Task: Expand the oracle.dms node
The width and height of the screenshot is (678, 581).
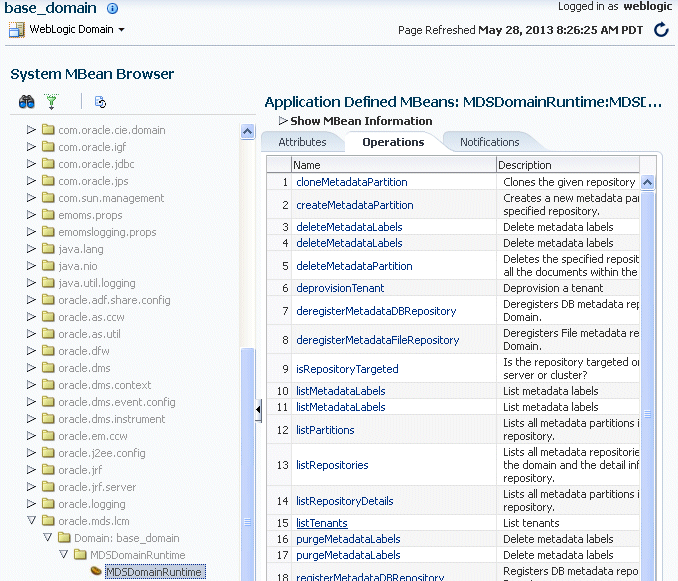Action: tap(31, 367)
